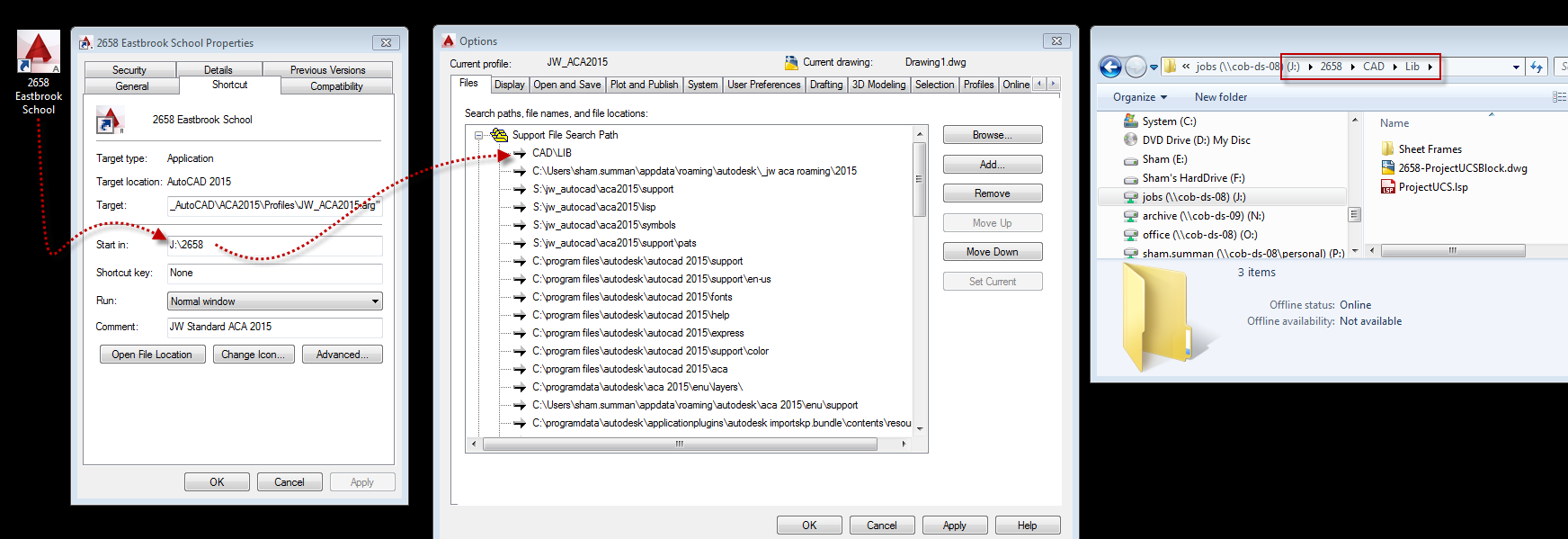Open the User Preferences tab
This screenshot has height=539, width=1568.
[x=763, y=85]
